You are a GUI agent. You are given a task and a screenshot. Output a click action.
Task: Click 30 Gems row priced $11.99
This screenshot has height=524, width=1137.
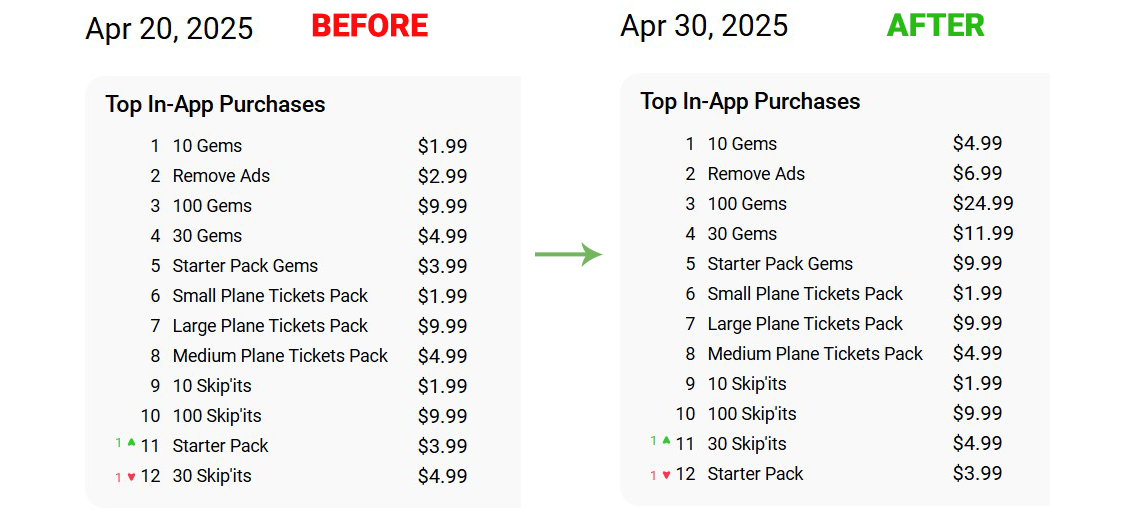click(x=742, y=234)
